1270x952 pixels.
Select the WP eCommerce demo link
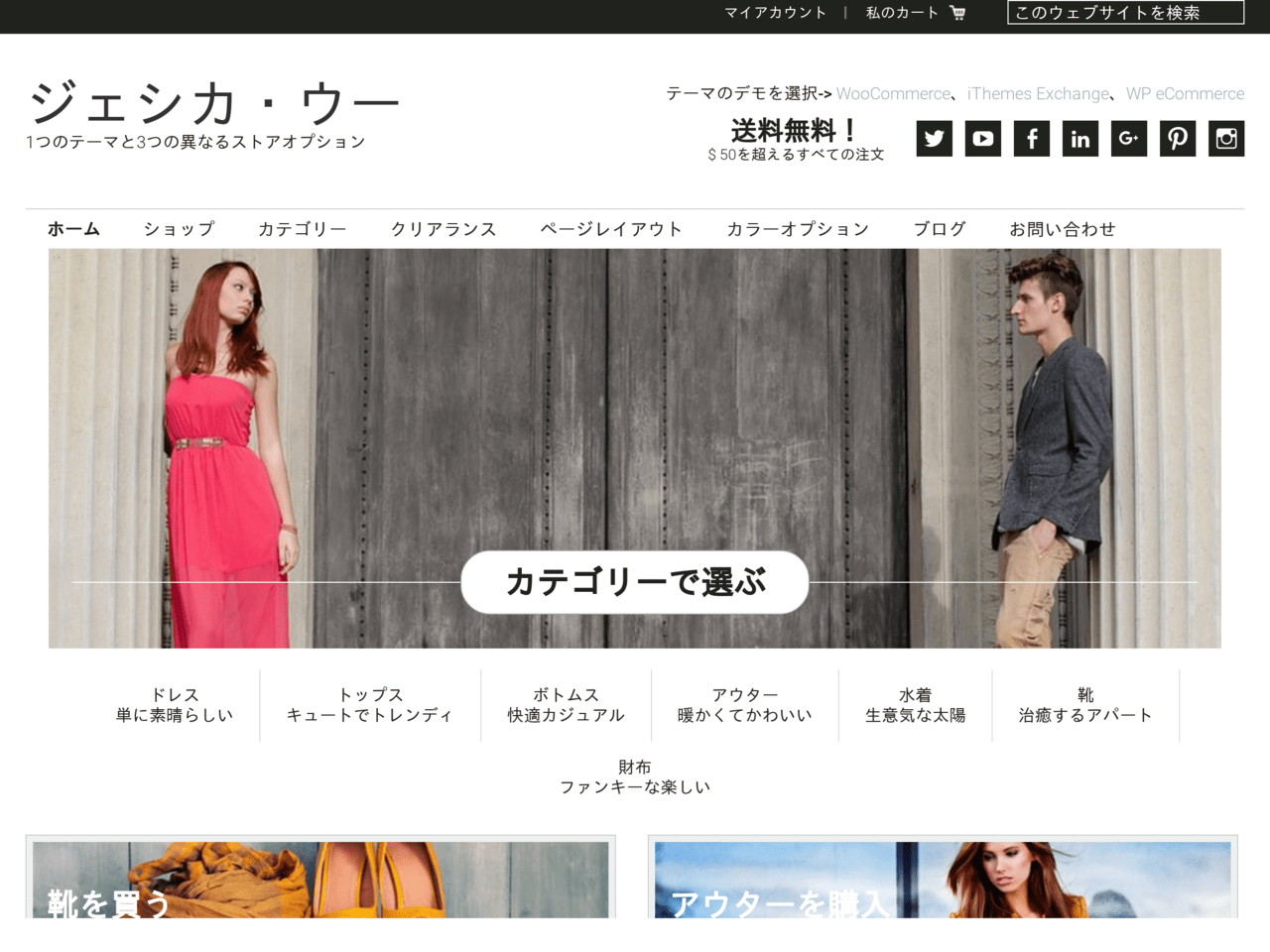(x=1185, y=93)
